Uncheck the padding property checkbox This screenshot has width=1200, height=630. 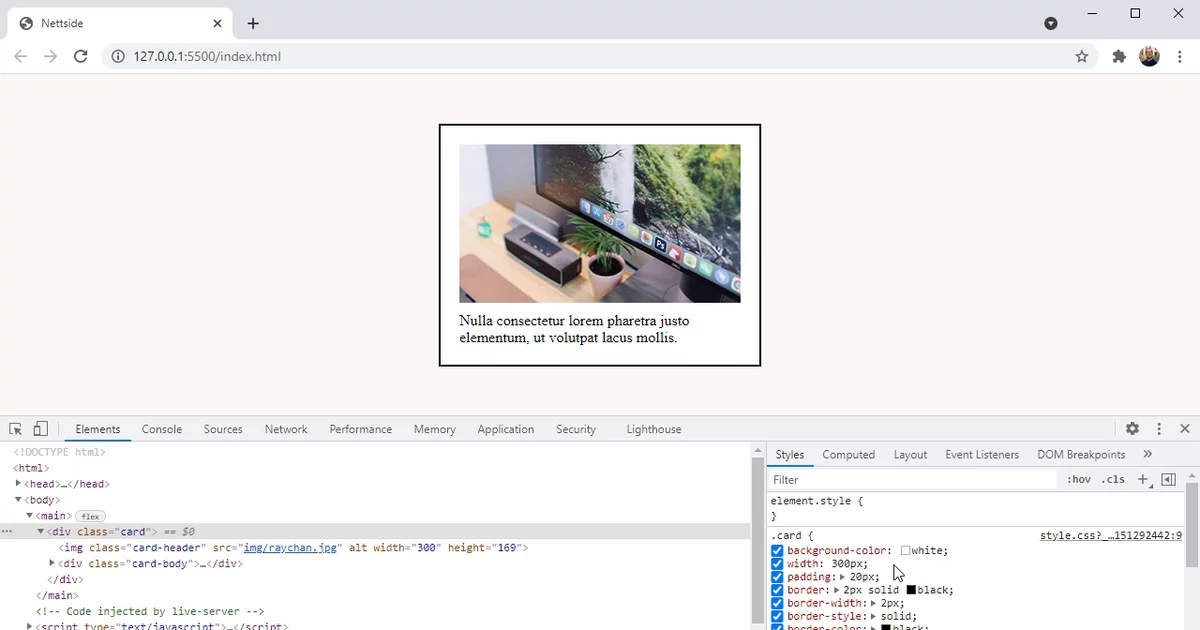[x=777, y=577]
